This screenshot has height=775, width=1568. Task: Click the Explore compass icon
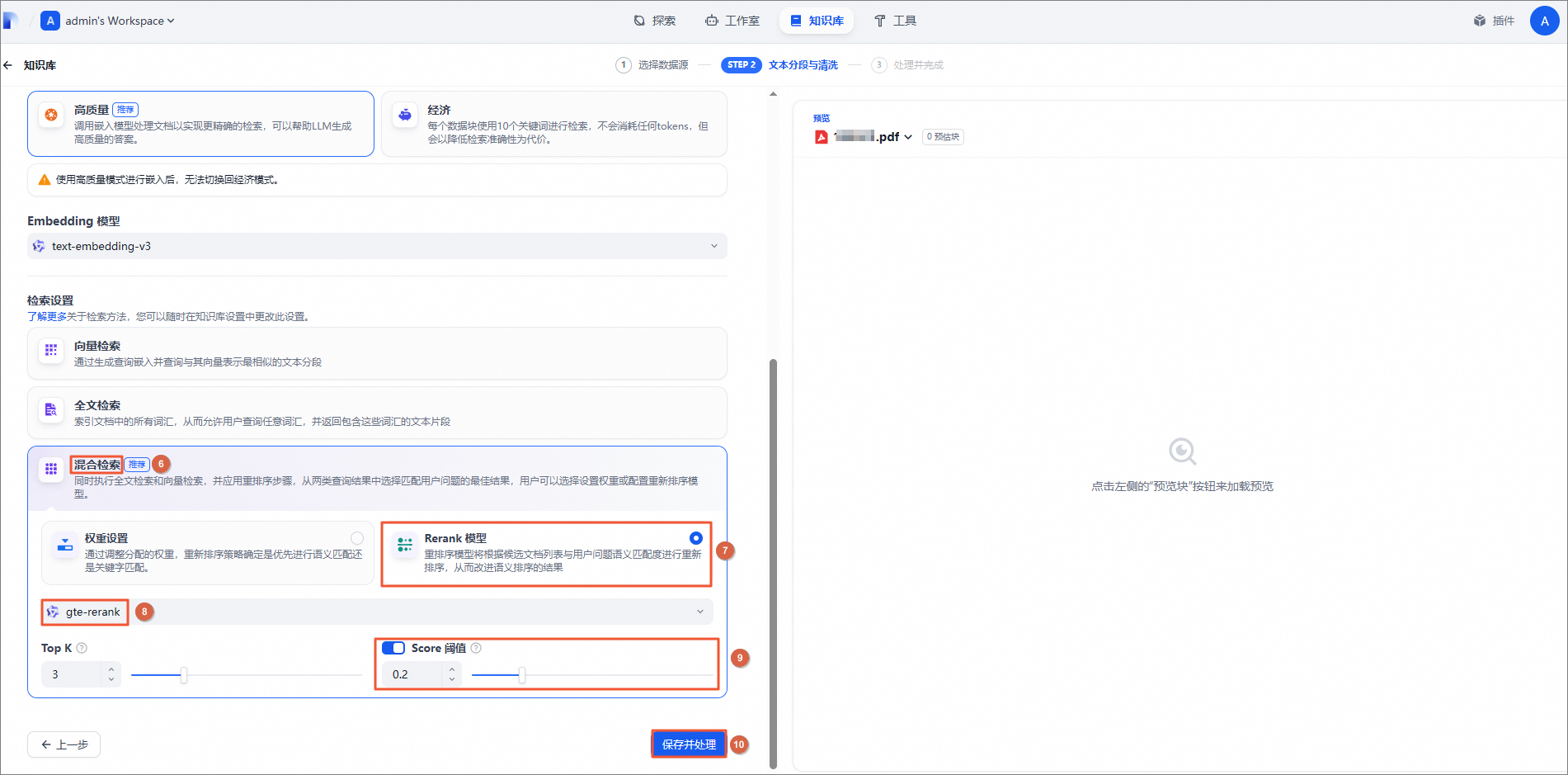click(639, 21)
